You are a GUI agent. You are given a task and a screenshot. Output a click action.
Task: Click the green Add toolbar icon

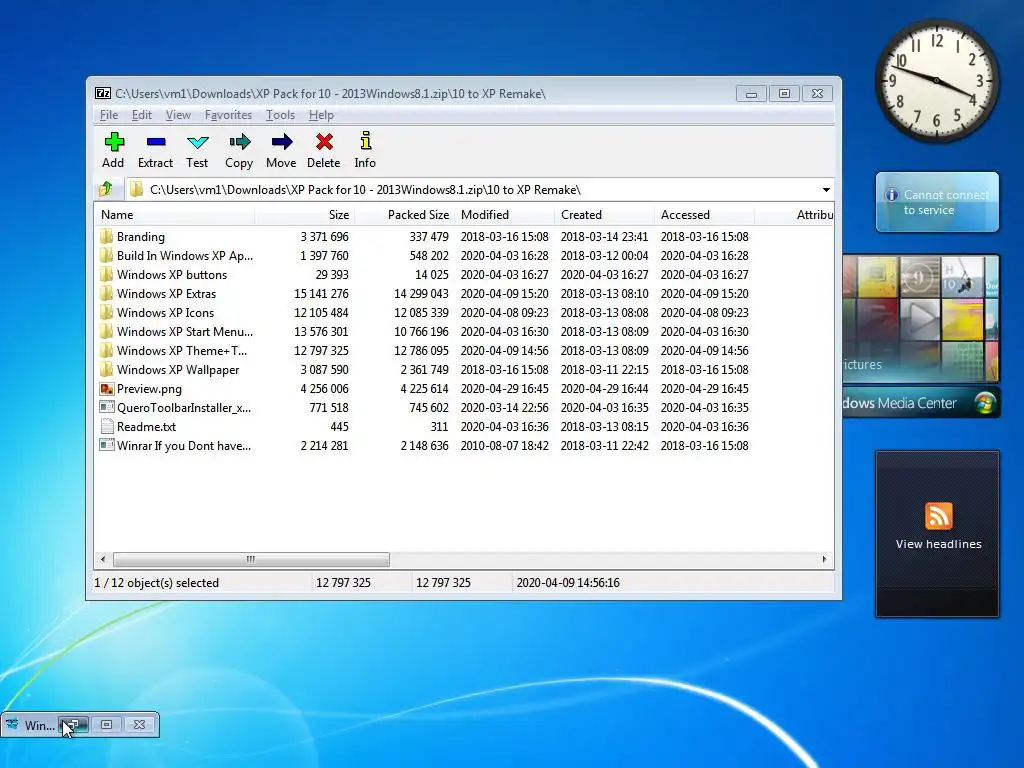coord(114,142)
